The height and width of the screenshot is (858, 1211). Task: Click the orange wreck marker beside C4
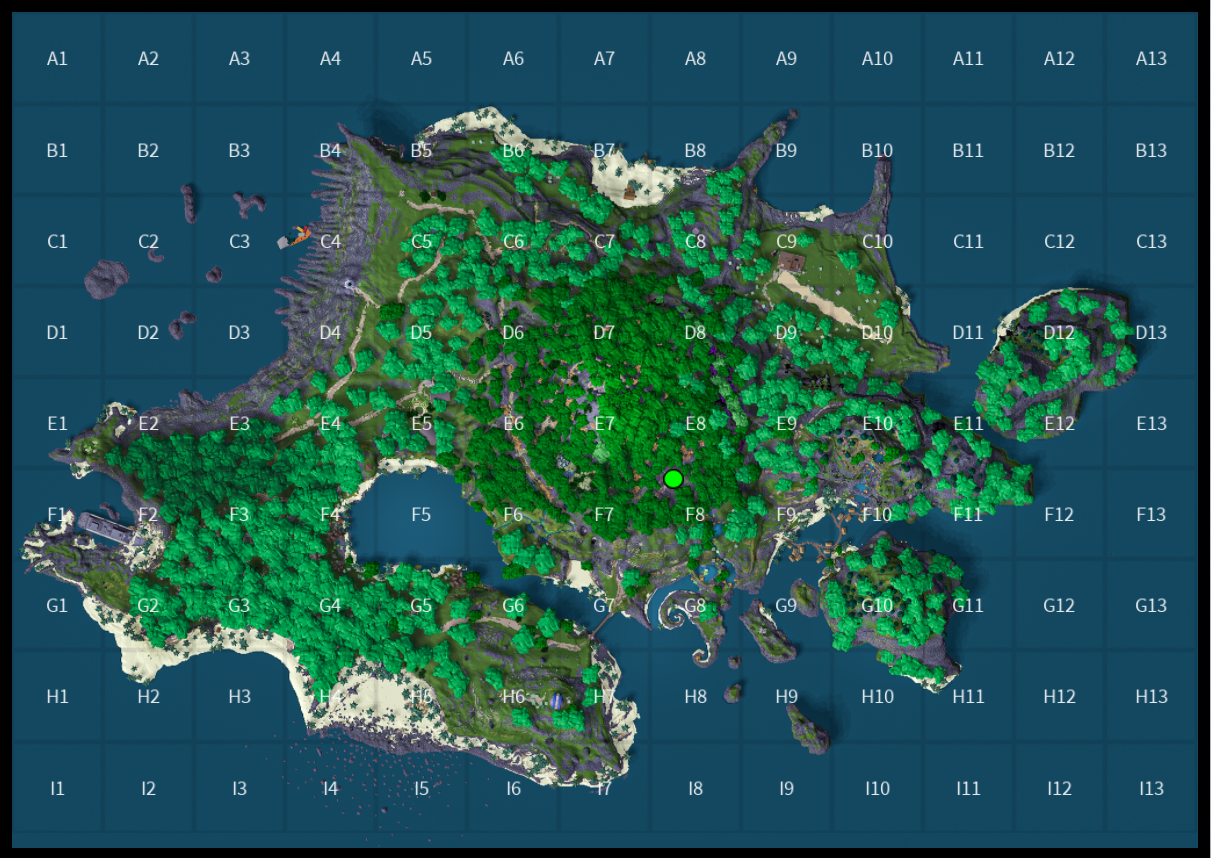(x=297, y=237)
